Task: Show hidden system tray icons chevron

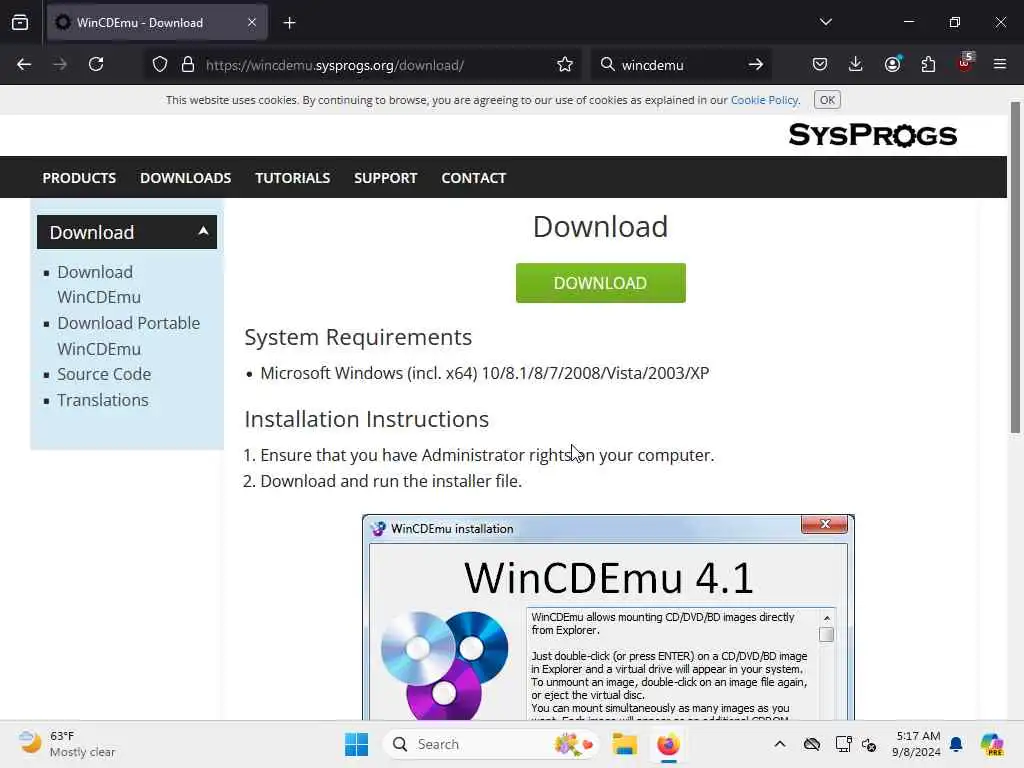Action: 780,744
